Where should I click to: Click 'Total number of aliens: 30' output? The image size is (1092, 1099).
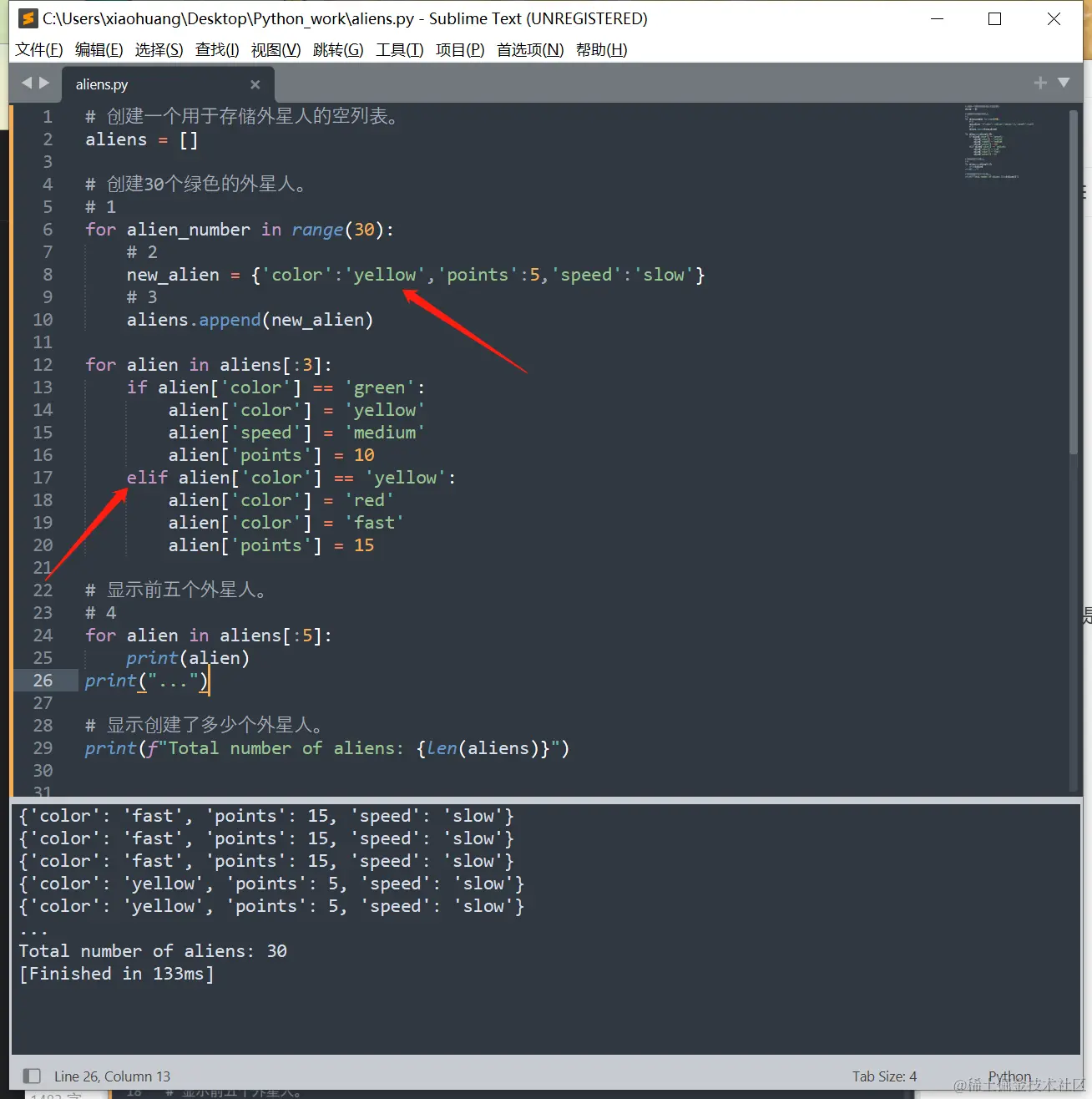pos(153,951)
